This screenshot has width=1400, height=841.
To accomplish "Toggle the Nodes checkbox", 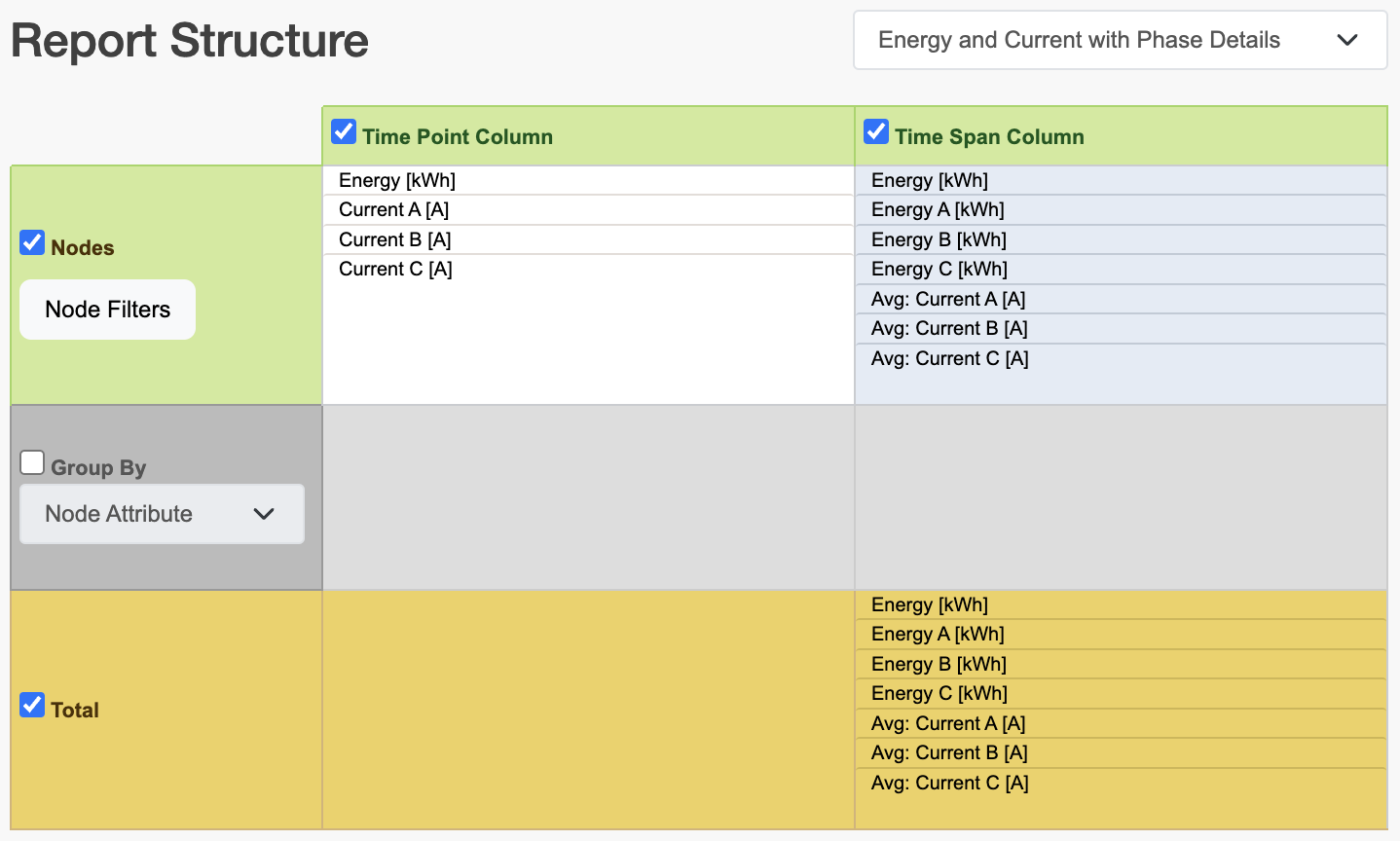I will coord(32,243).
